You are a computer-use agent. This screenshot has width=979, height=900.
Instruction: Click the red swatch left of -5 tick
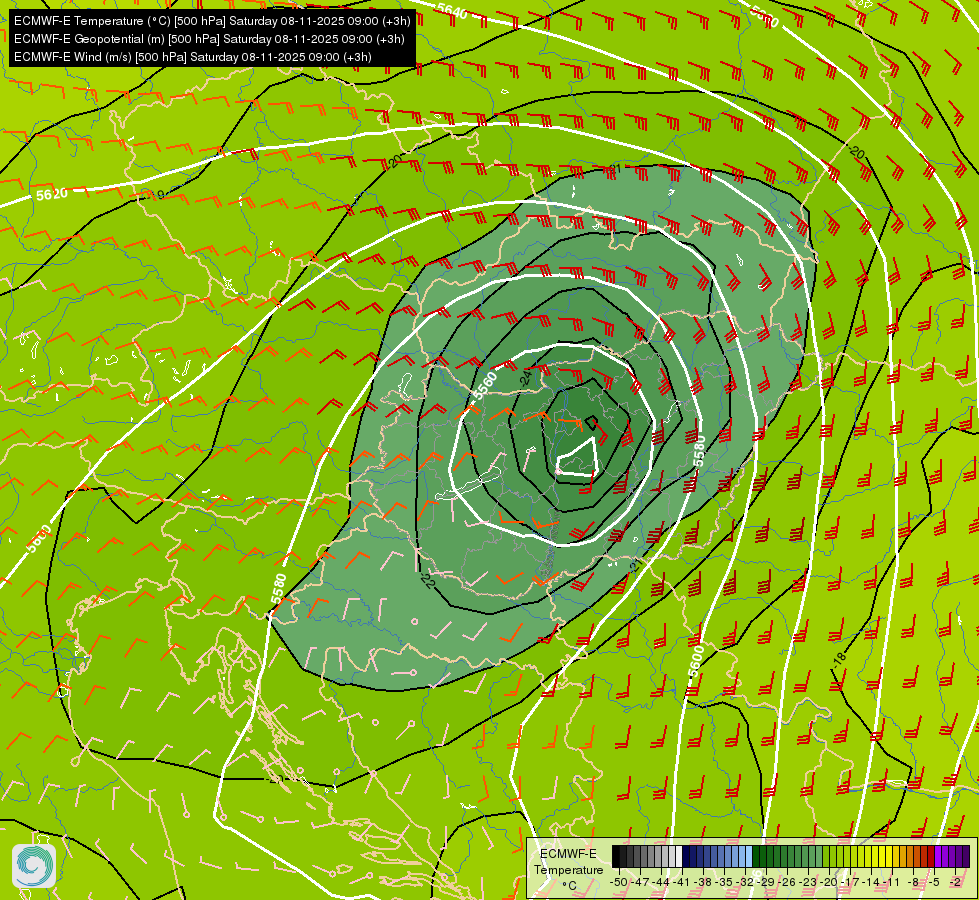[931, 856]
